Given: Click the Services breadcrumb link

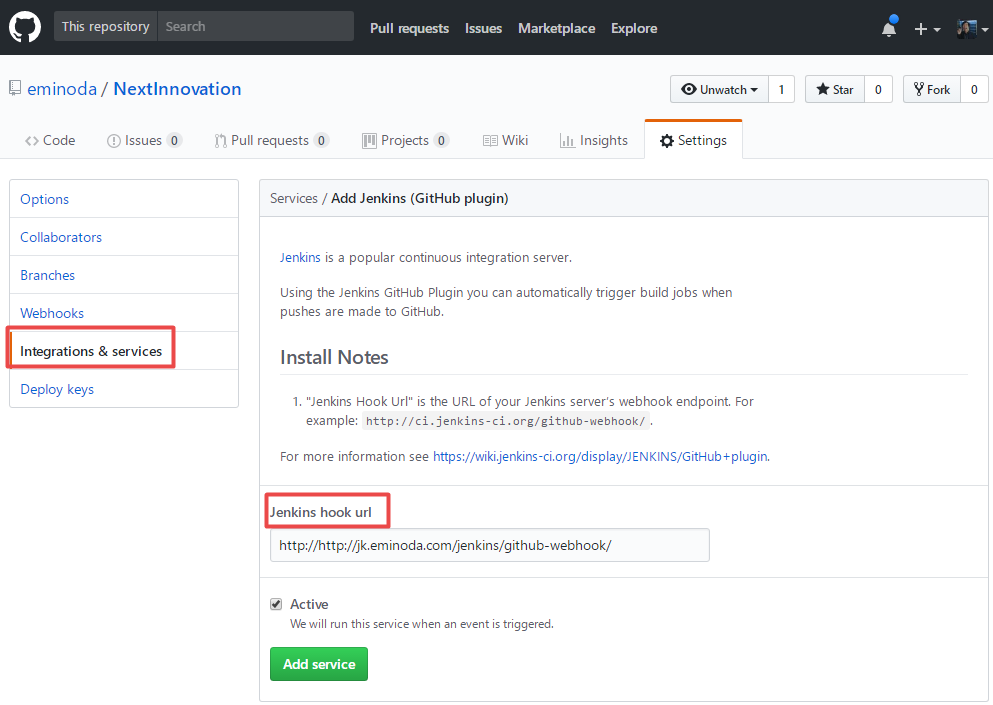Looking at the screenshot, I should point(294,198).
